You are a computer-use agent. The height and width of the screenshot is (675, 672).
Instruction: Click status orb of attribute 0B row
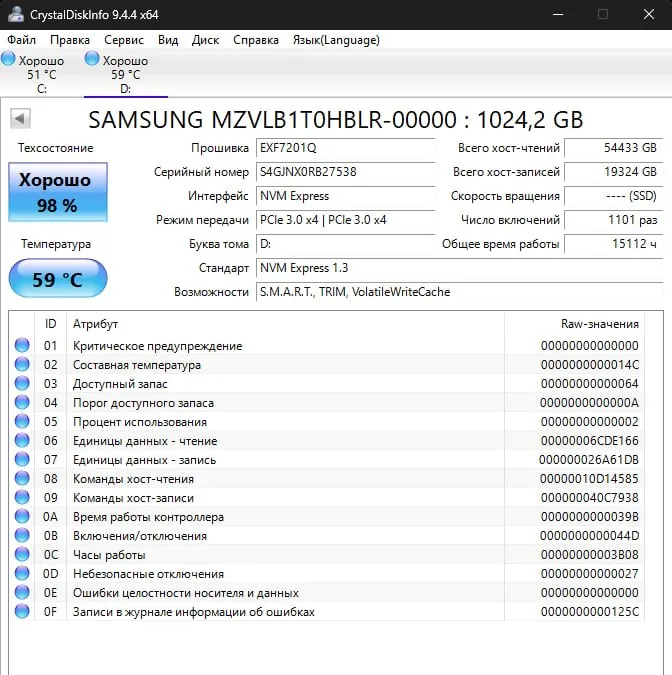click(x=22, y=535)
